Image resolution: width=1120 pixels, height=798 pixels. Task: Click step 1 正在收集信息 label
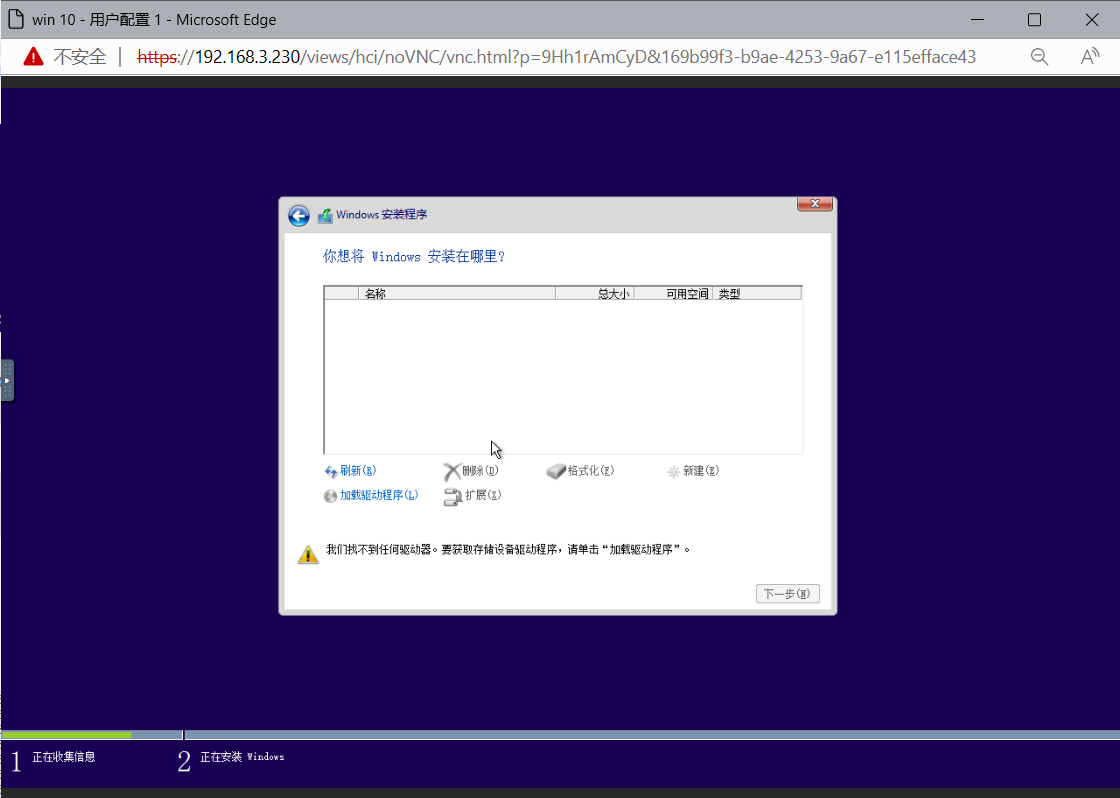pyautogui.click(x=64, y=757)
